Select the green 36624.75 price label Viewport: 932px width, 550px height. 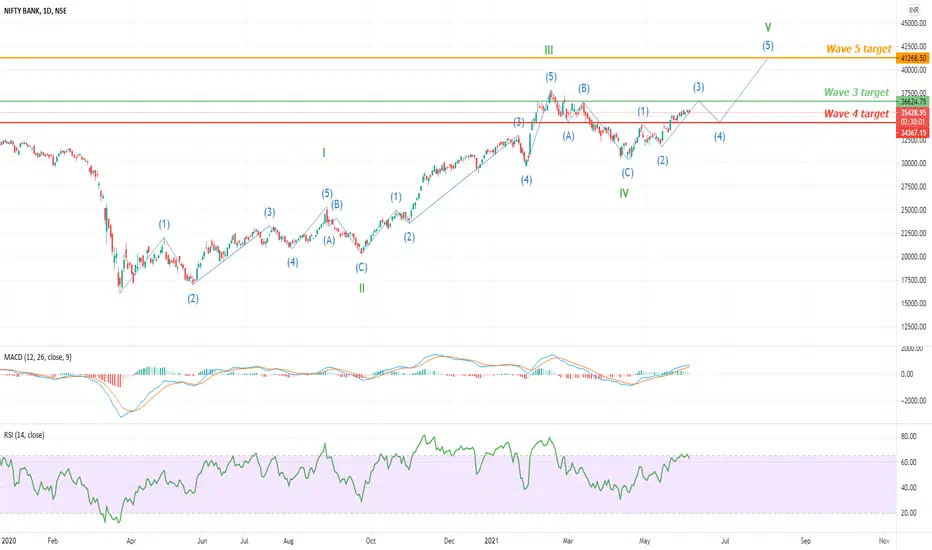[x=914, y=102]
